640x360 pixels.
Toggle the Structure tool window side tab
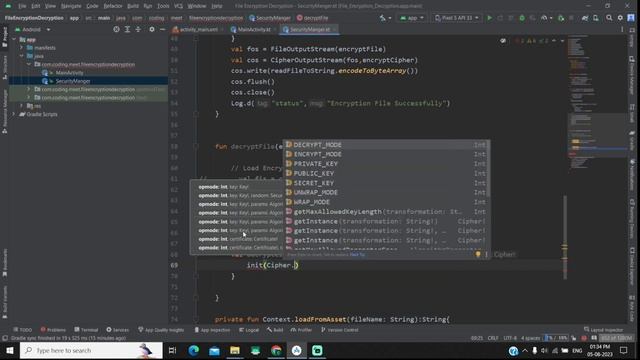coord(4,67)
